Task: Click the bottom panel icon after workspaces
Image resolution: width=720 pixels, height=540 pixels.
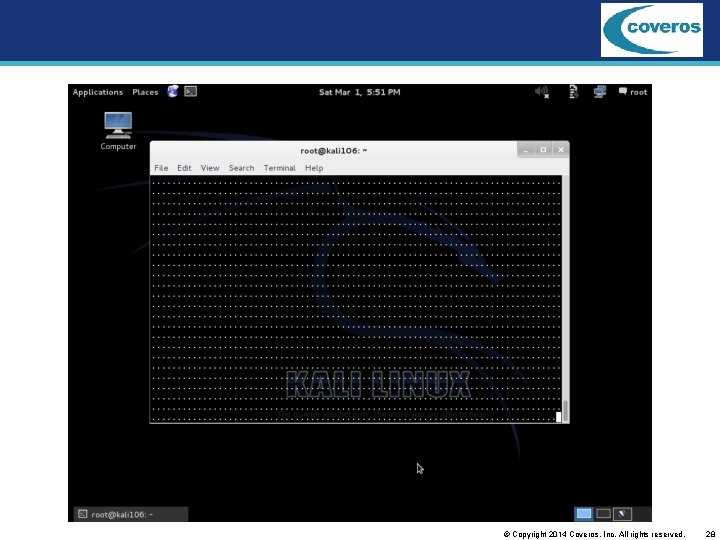Action: tap(623, 514)
